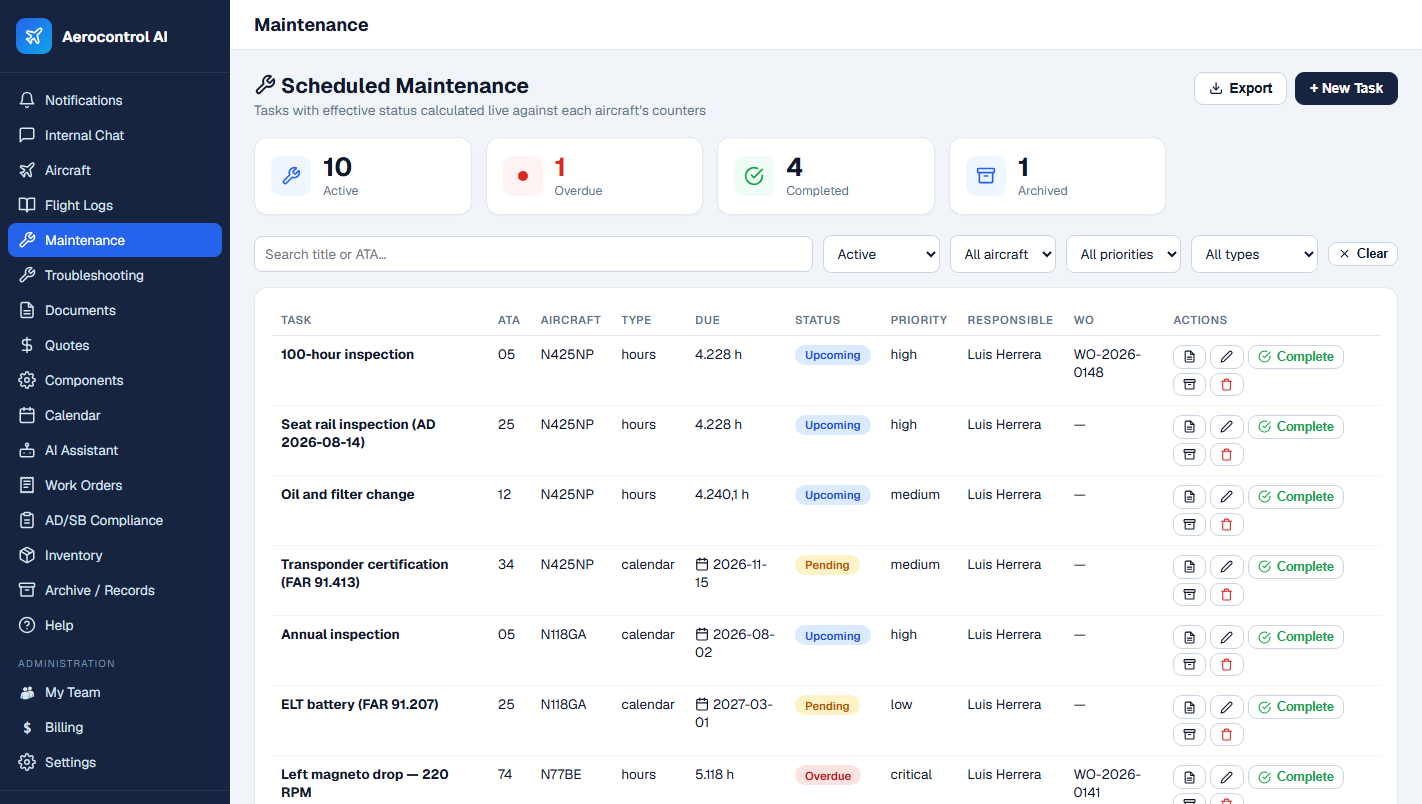Open the All aircraft filter dropdown

[x=1003, y=254]
